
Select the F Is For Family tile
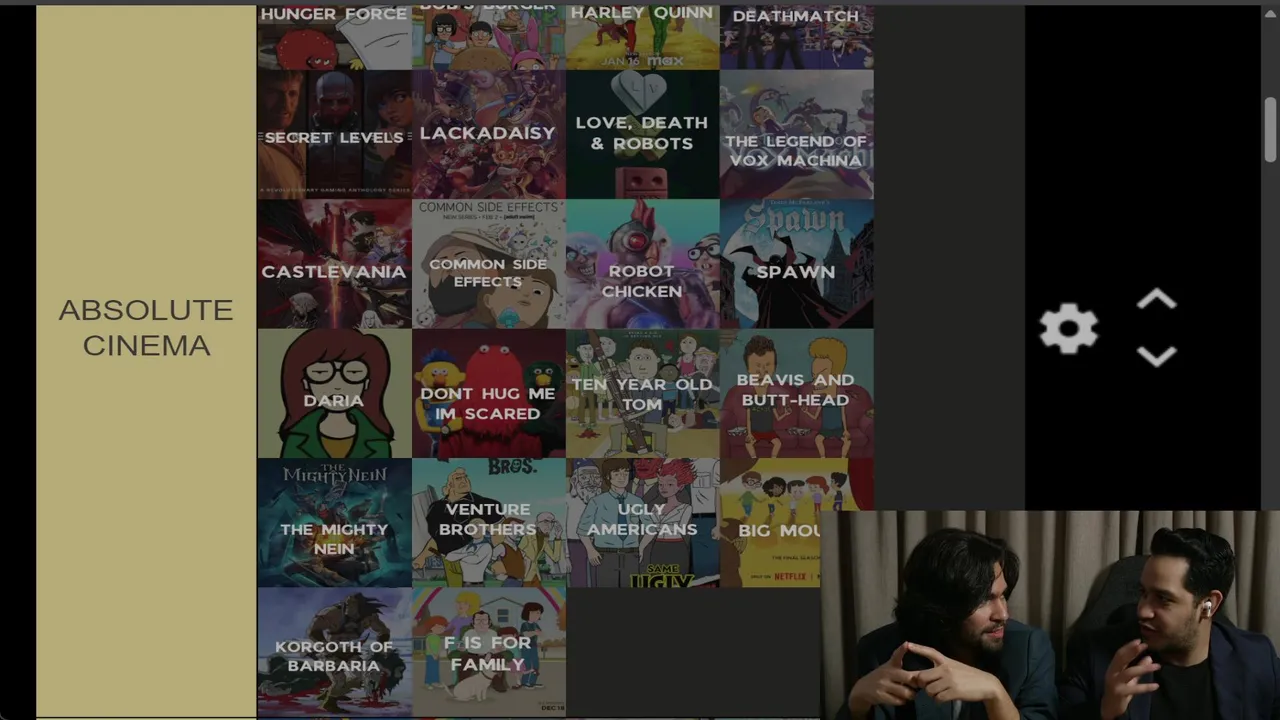(x=488, y=652)
